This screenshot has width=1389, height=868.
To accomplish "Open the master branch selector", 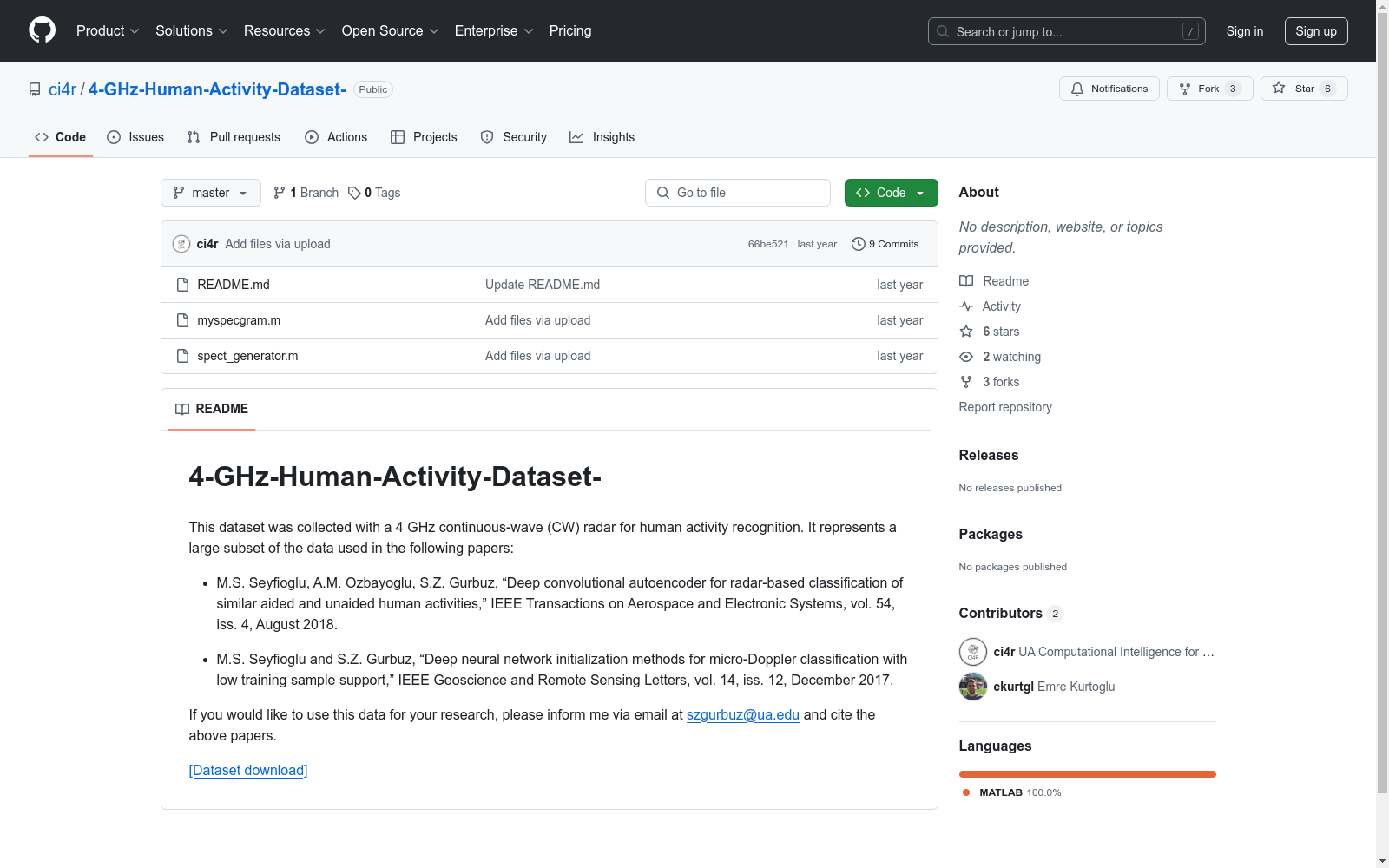I will coord(211,193).
